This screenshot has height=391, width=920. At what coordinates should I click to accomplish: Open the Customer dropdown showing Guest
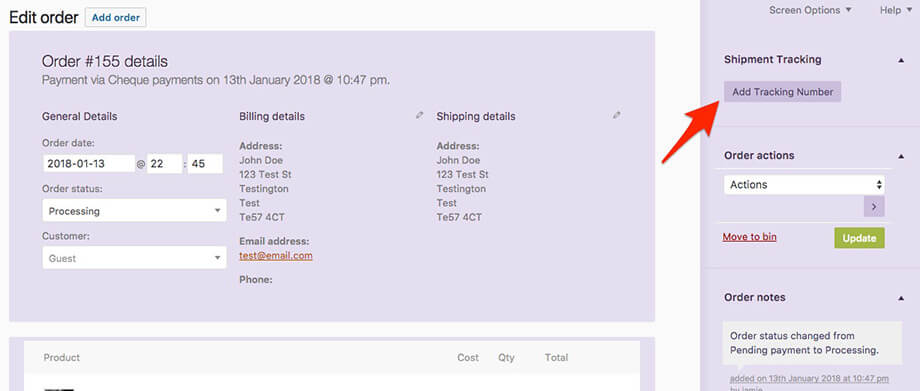[x=134, y=258]
